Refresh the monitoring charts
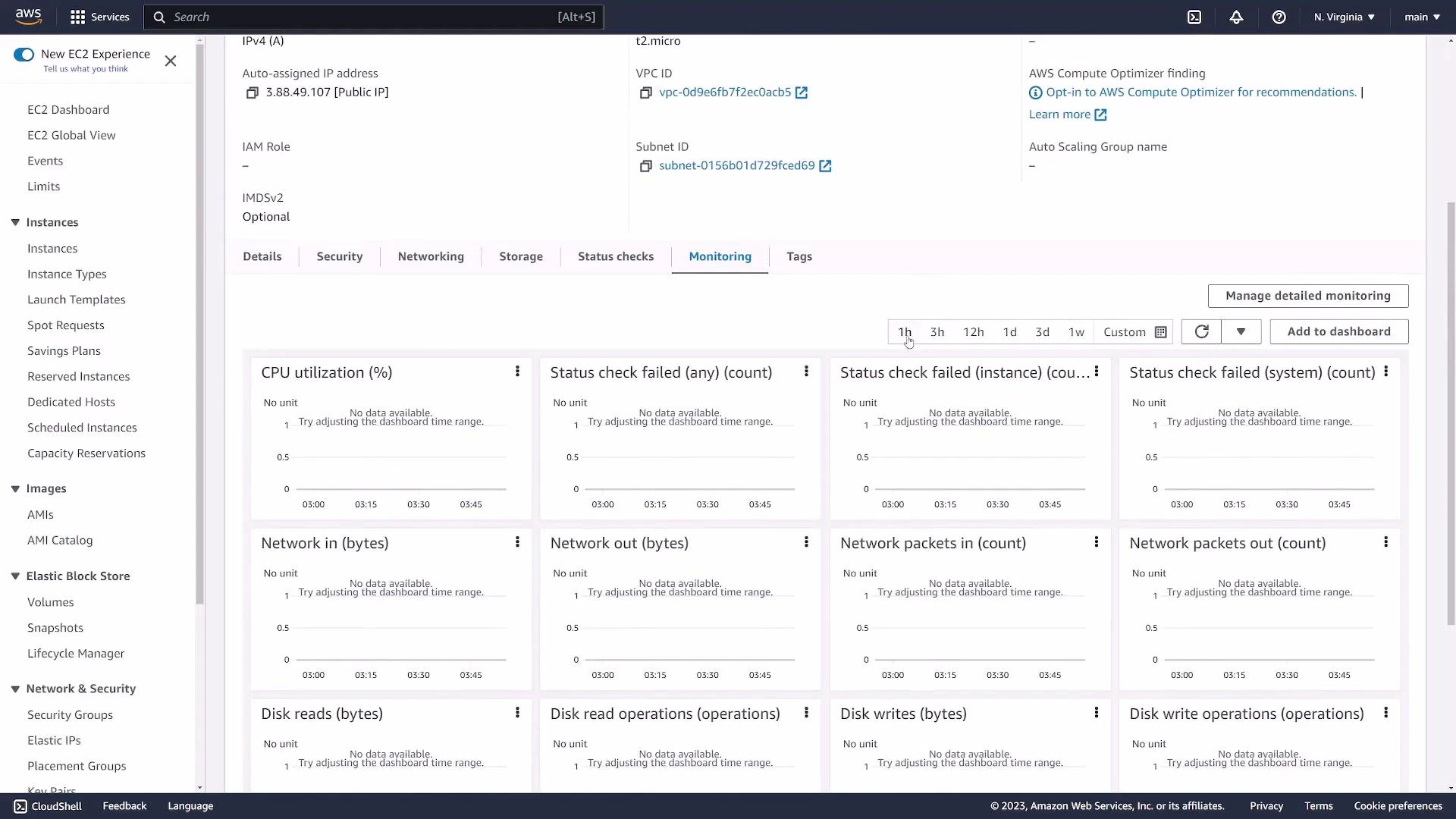 click(1201, 331)
